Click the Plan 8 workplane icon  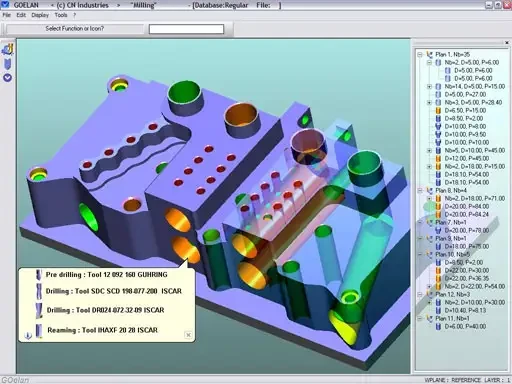[429, 190]
